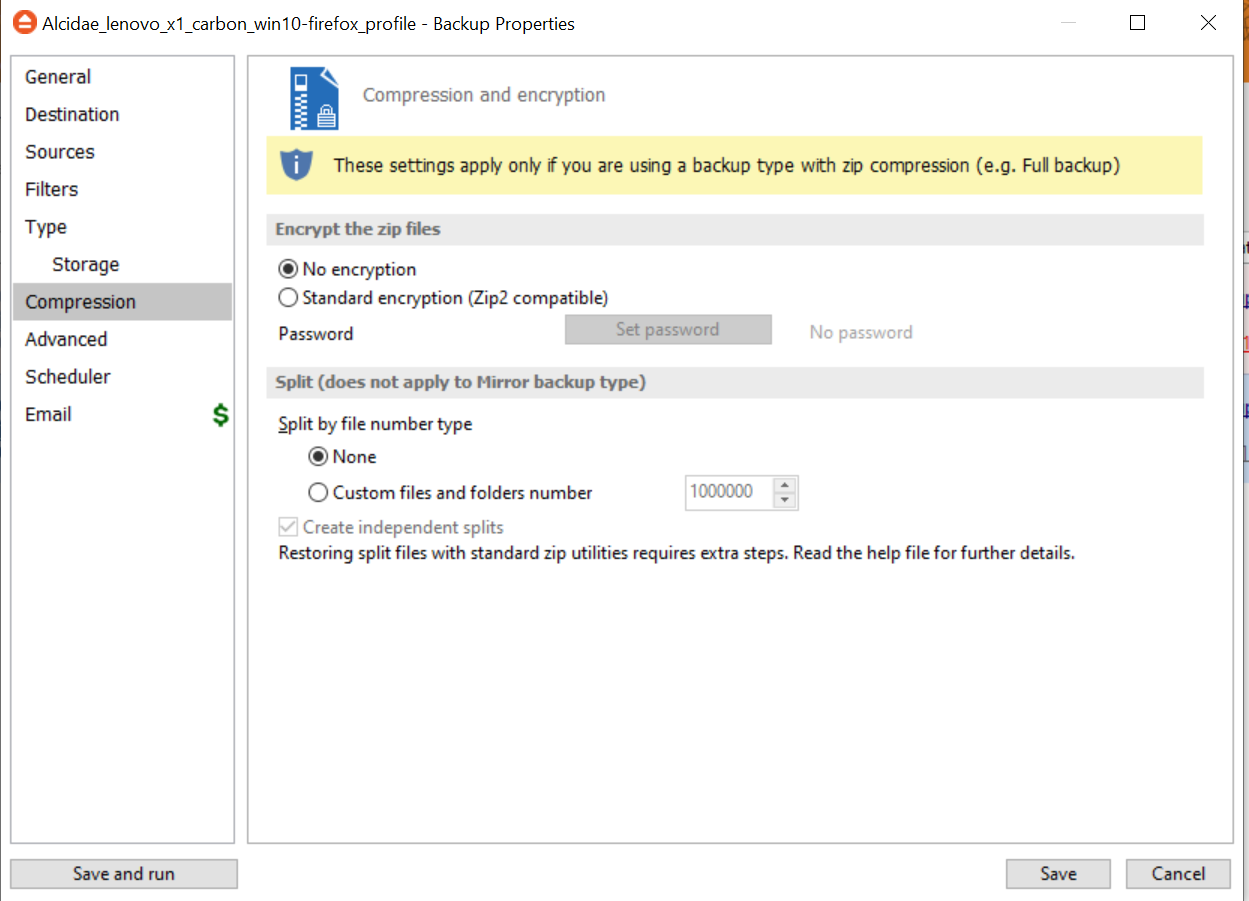
Task: Click the compression zip-lock header icon
Action: click(x=314, y=98)
